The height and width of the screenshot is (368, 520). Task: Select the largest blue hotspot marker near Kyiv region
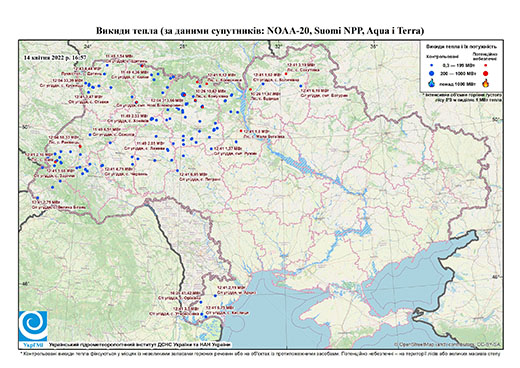(183, 94)
